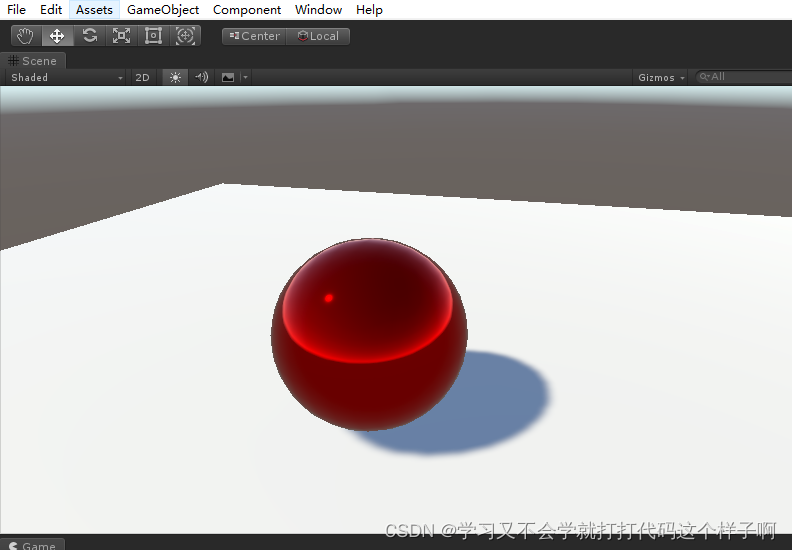Select the Rotate tool
This screenshot has height=550, width=792.
coord(89,36)
